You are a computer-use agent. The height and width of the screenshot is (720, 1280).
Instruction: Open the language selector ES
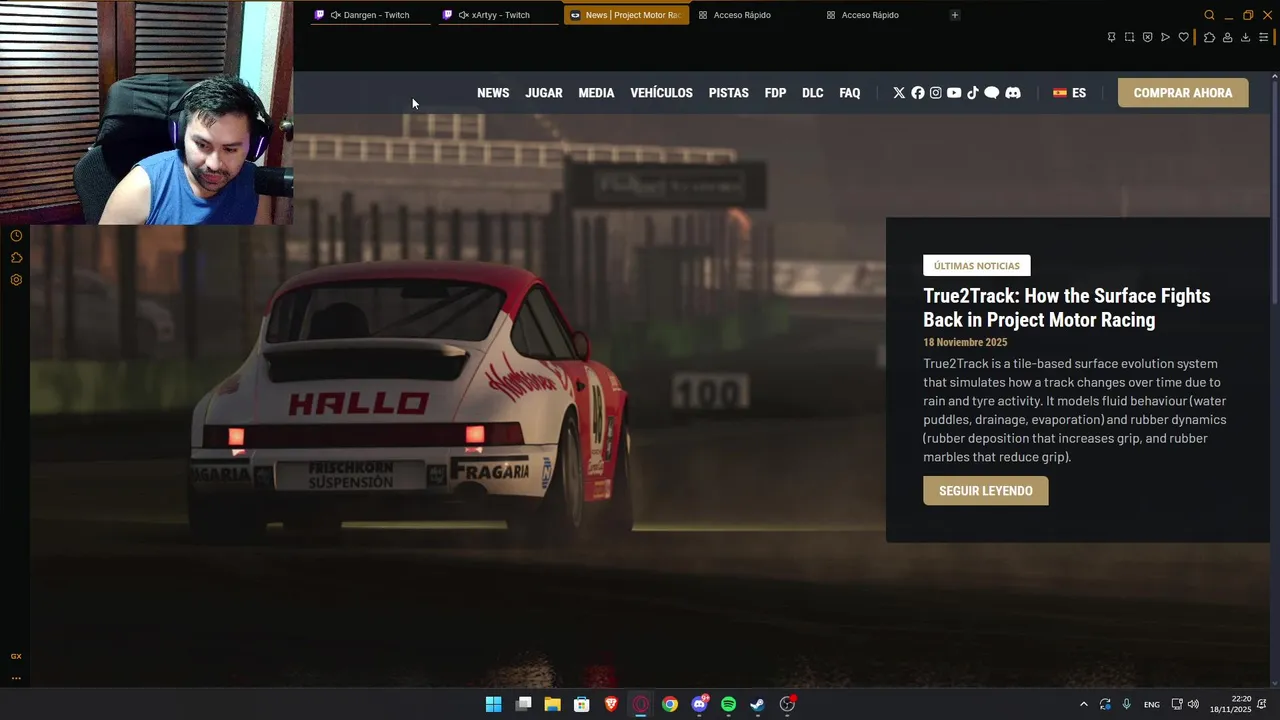1069,93
